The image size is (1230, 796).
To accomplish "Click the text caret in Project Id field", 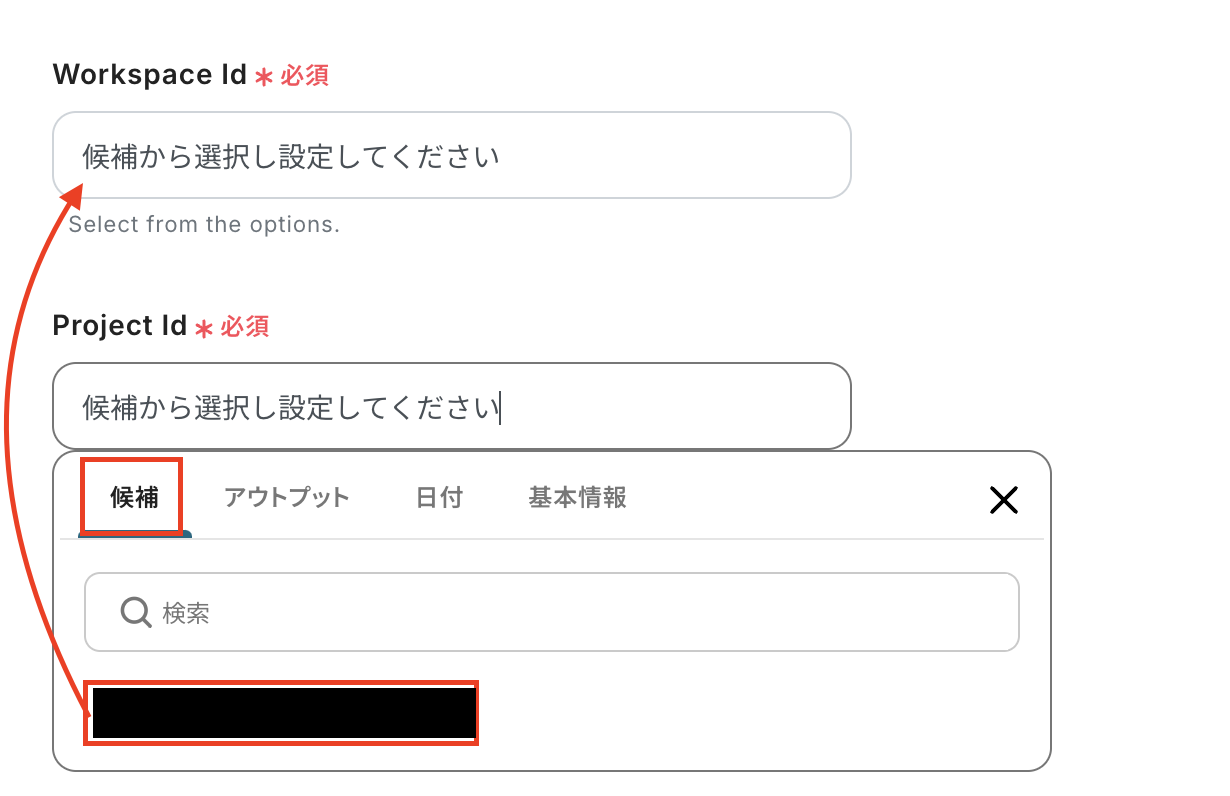I will (501, 408).
